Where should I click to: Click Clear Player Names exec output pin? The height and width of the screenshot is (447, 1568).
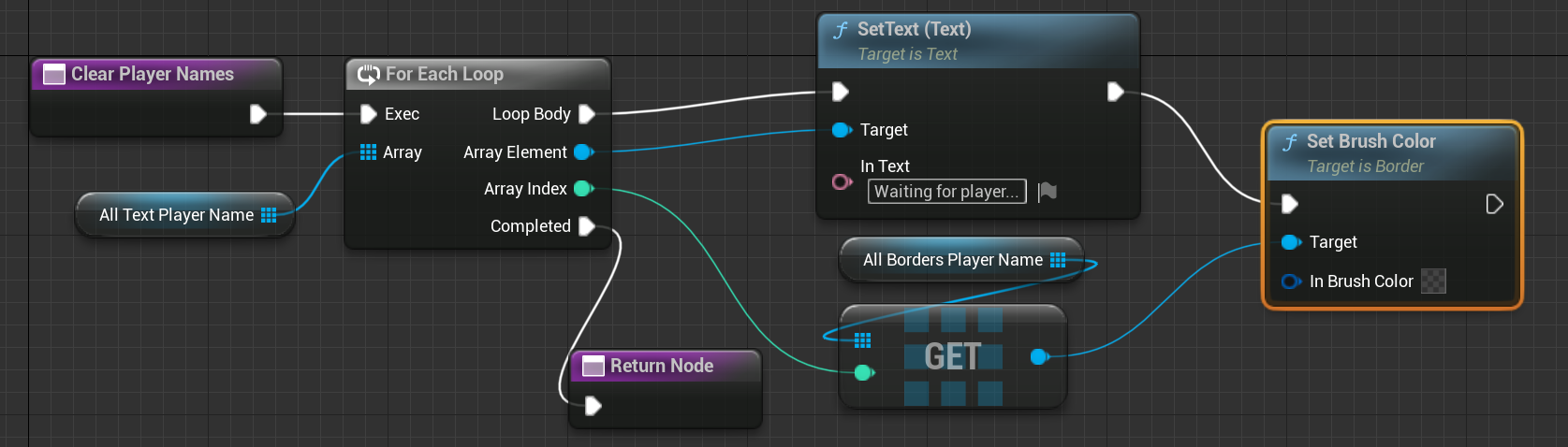coord(258,114)
